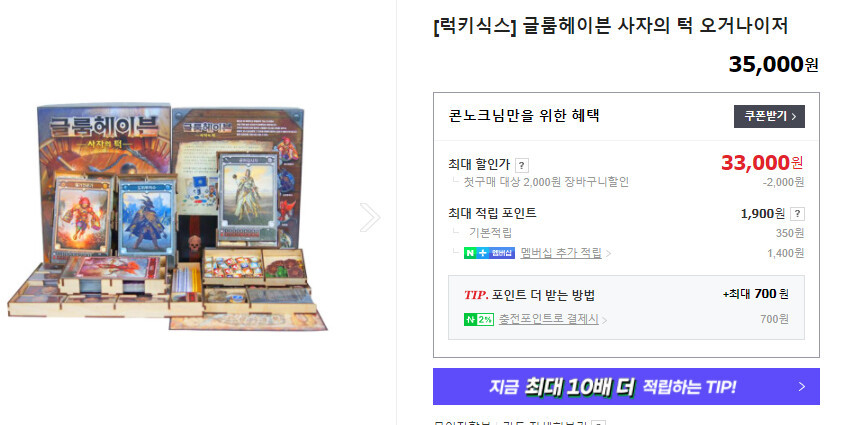Screen dimensions: 854x425
Task: Open help icon beside 최대 할인가
Action: click(x=522, y=165)
